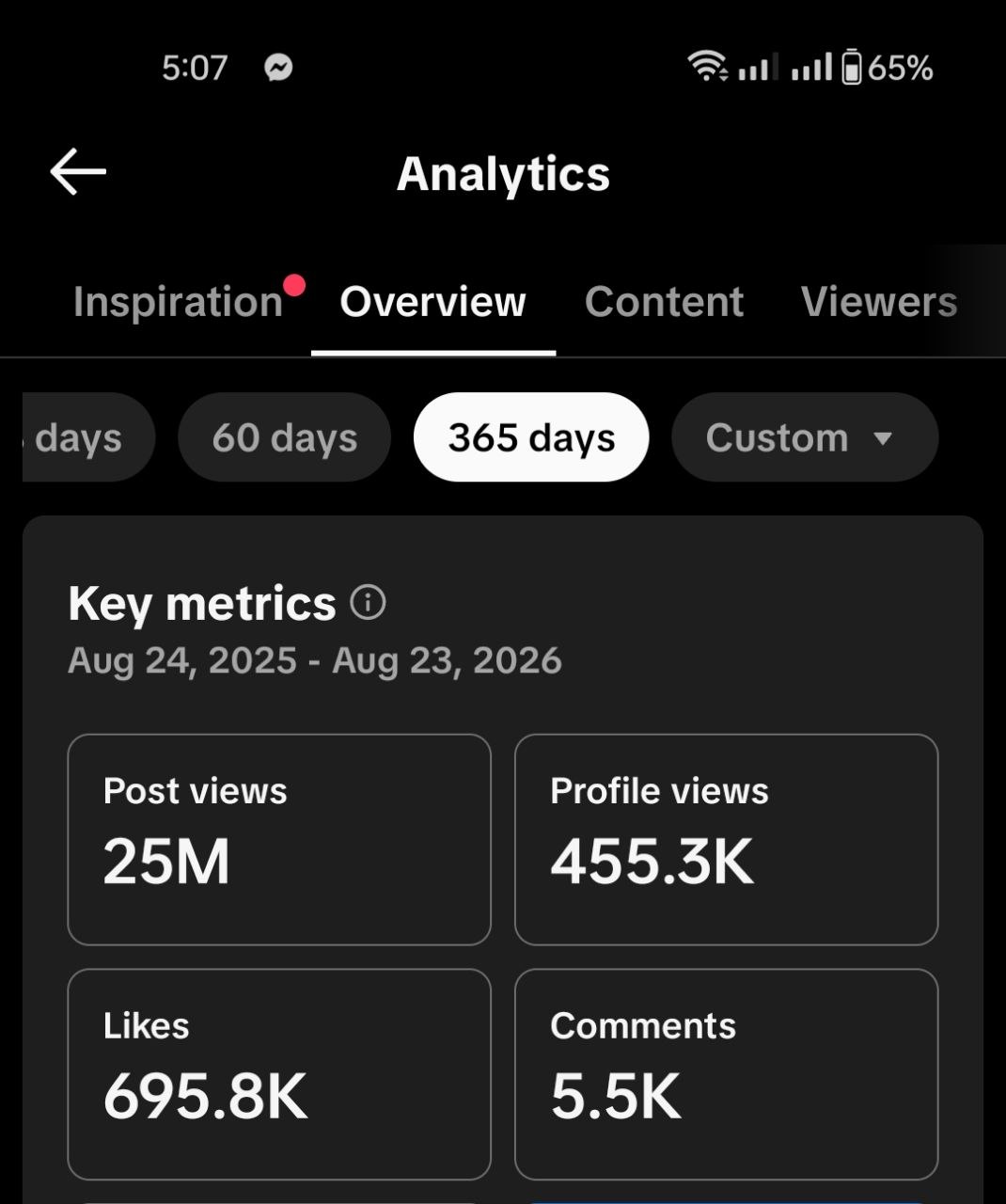Select the Overview tab
This screenshot has height=1204, width=1006.
(x=432, y=302)
